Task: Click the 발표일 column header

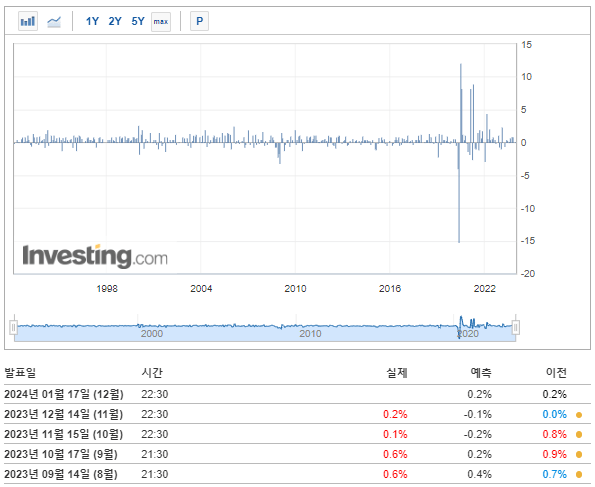Action: 20,373
